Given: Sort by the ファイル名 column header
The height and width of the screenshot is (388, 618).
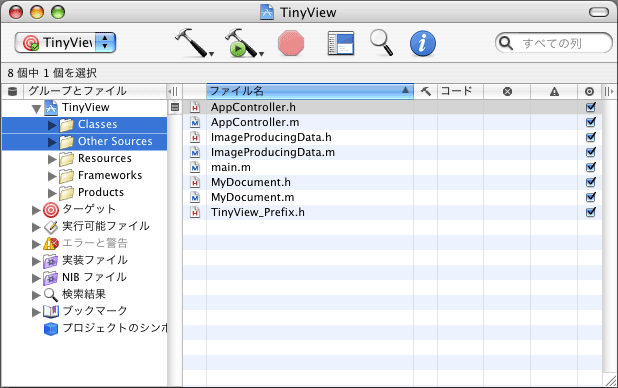Looking at the screenshot, I should tap(310, 91).
